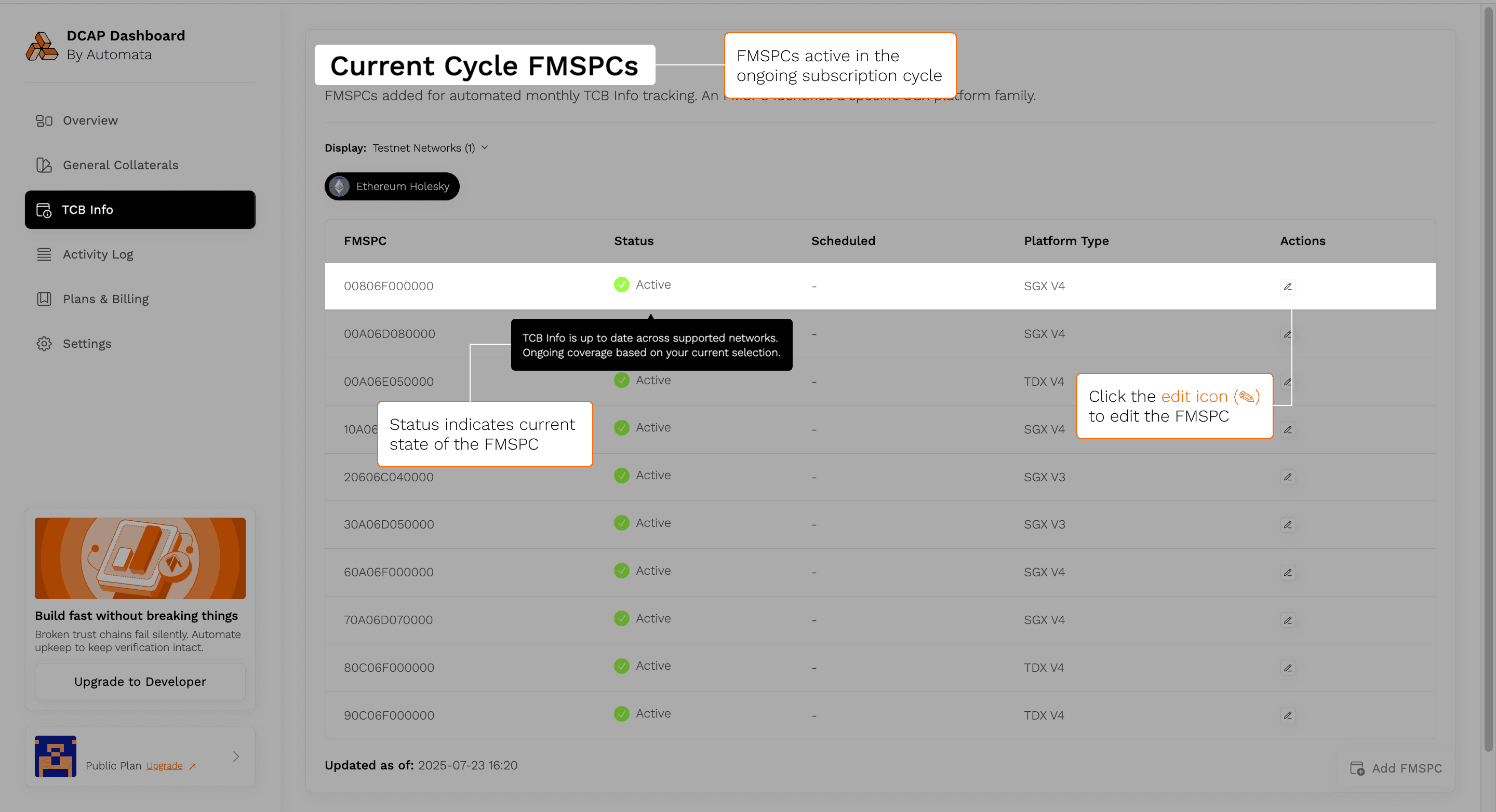Click the edit icon for FMSPC 20606C040000
Viewport: 1496px width, 812px height.
tap(1288, 477)
